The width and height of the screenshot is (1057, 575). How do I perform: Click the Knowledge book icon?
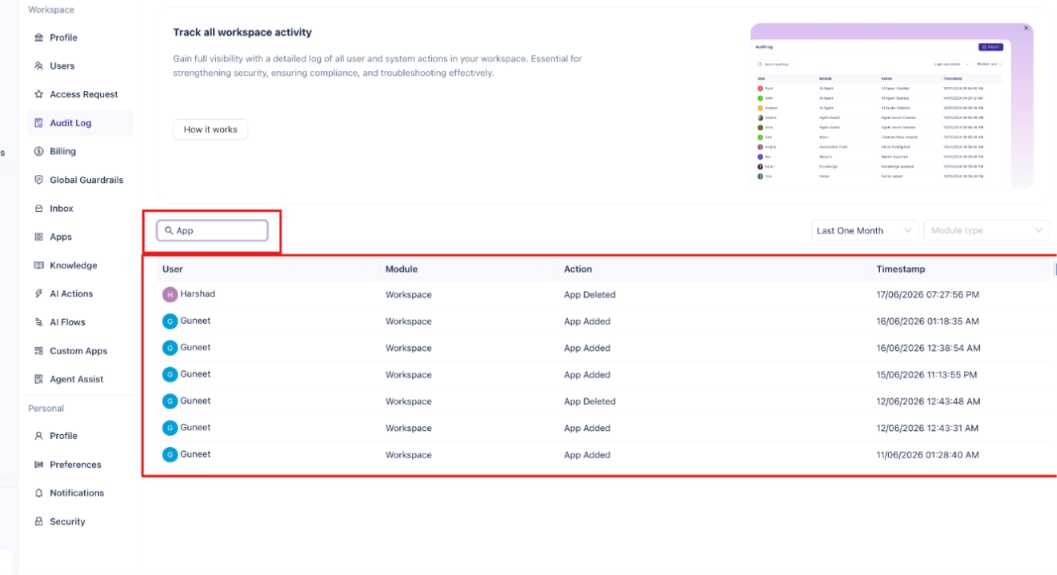pyautogui.click(x=38, y=266)
